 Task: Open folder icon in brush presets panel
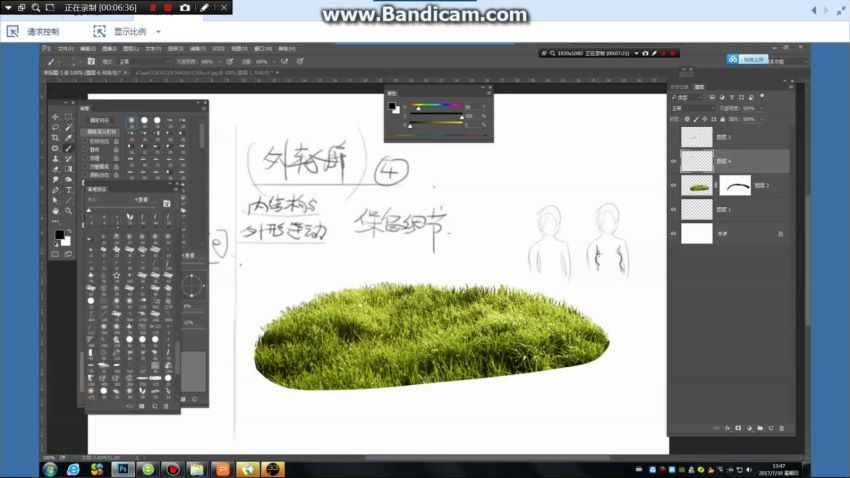[166, 203]
